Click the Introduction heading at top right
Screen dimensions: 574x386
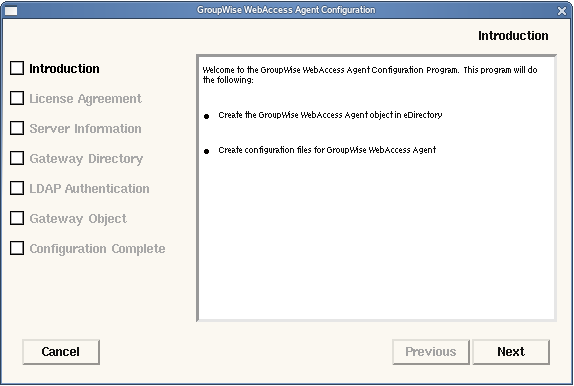[513, 36]
